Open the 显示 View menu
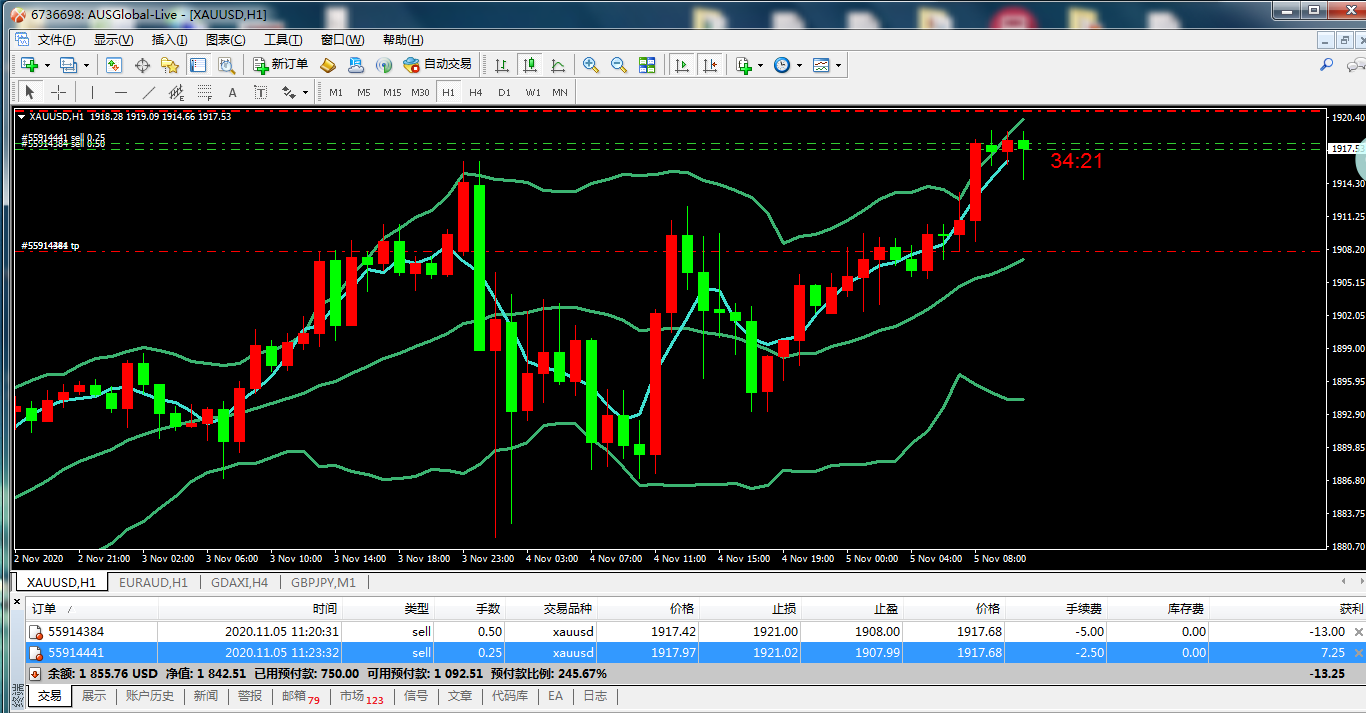Screen dimensions: 1366x713 click(113, 40)
